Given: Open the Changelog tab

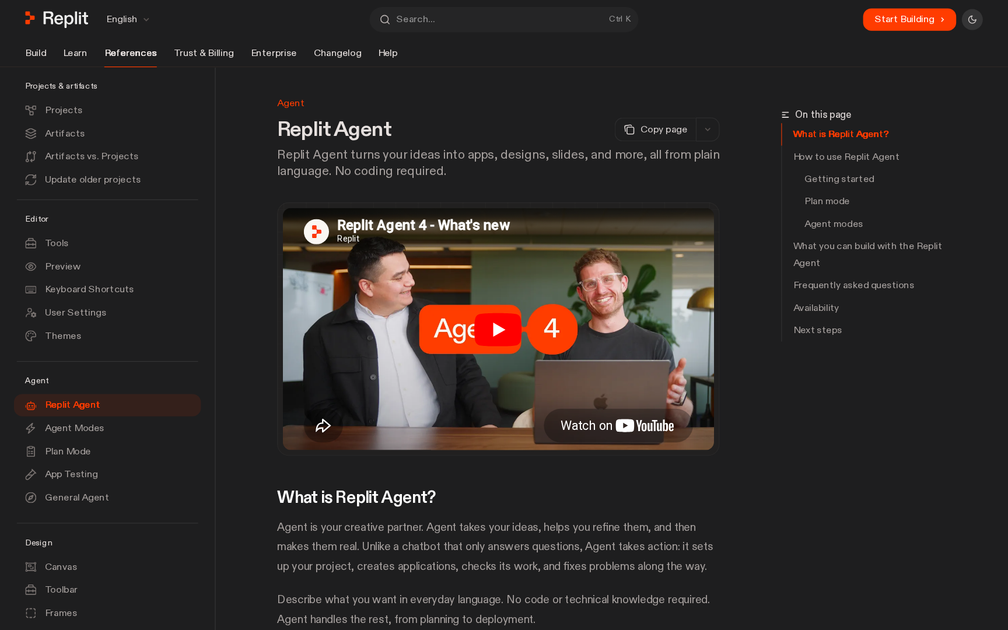Looking at the screenshot, I should point(338,53).
